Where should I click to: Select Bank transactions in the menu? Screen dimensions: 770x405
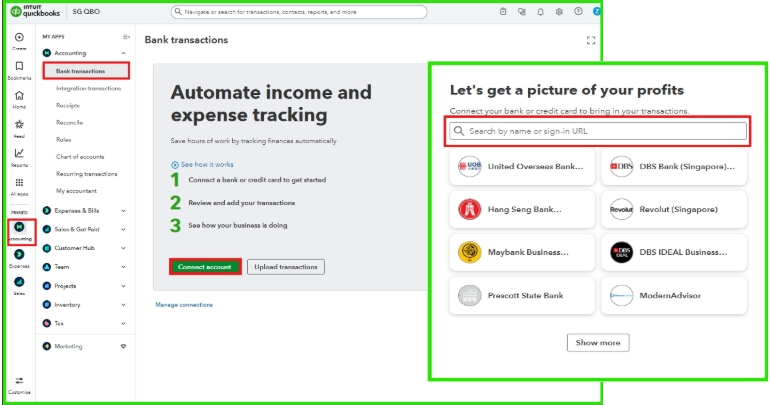pos(86,71)
